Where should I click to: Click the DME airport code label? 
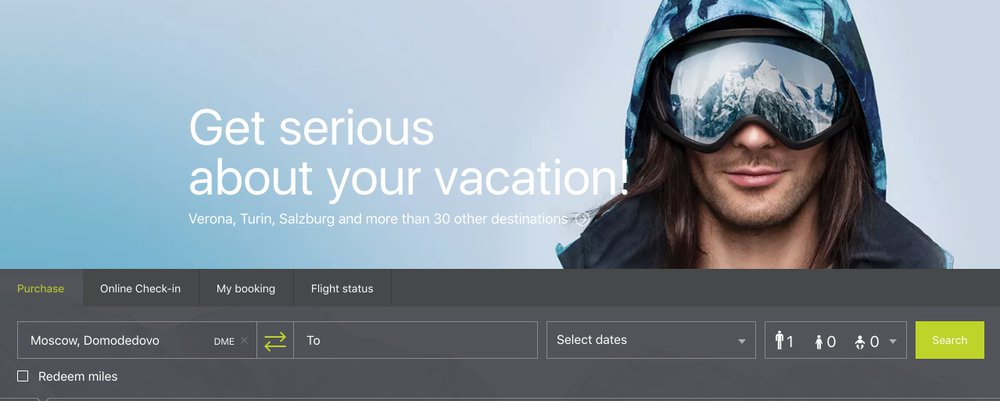click(224, 341)
